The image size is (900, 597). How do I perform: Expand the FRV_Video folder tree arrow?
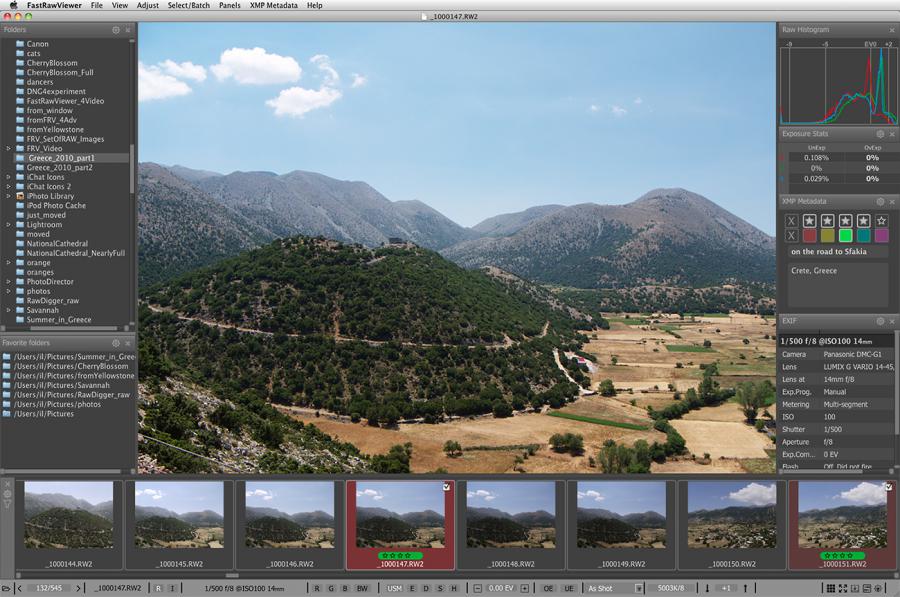[8, 148]
